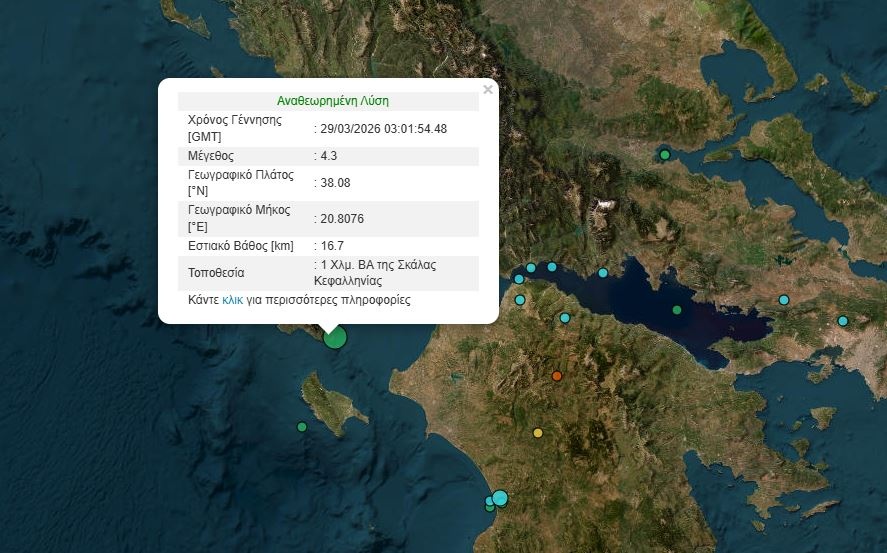Click the 'Αναθεωρημένη Λύση' popup header
The image size is (887, 553).
(x=333, y=101)
